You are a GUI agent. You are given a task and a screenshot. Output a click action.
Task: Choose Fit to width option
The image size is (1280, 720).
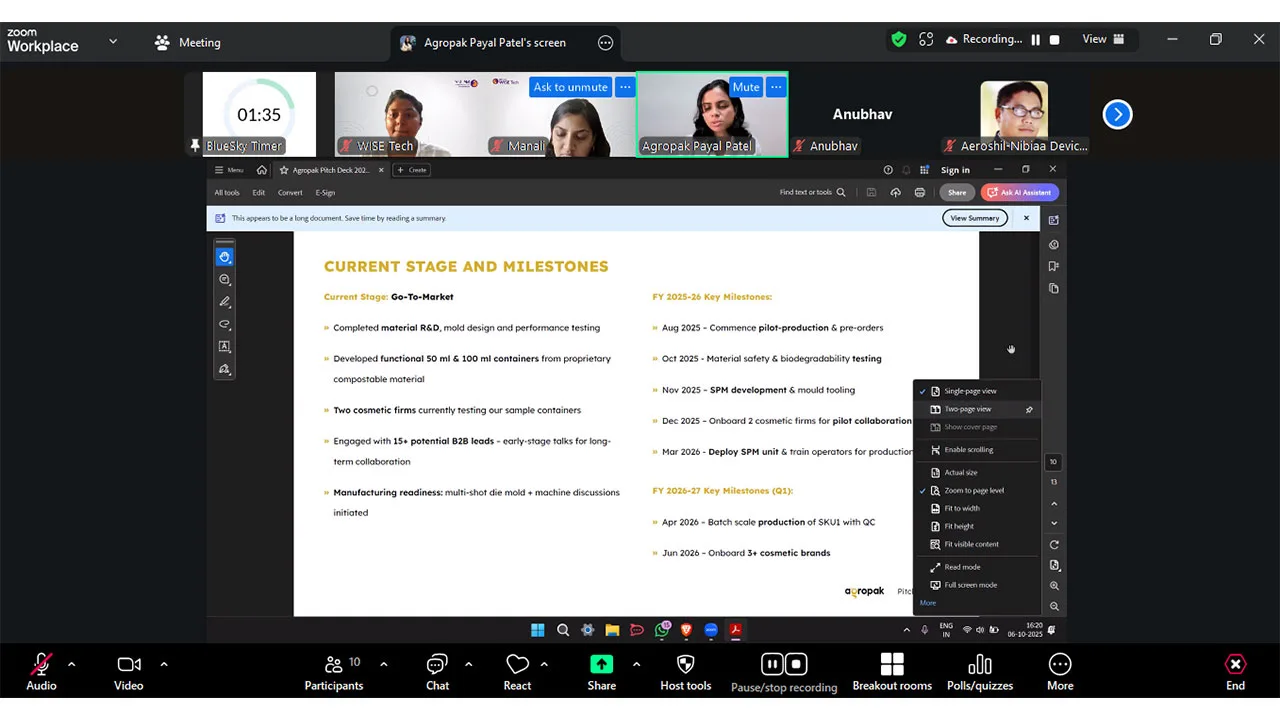tap(961, 508)
